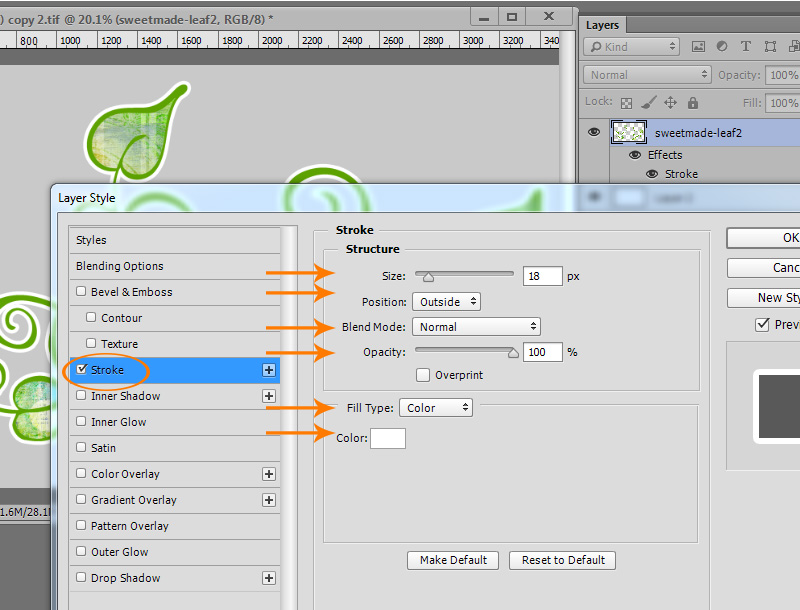The image size is (800, 610).
Task: Enable the Overprint checkbox
Action: click(x=422, y=375)
